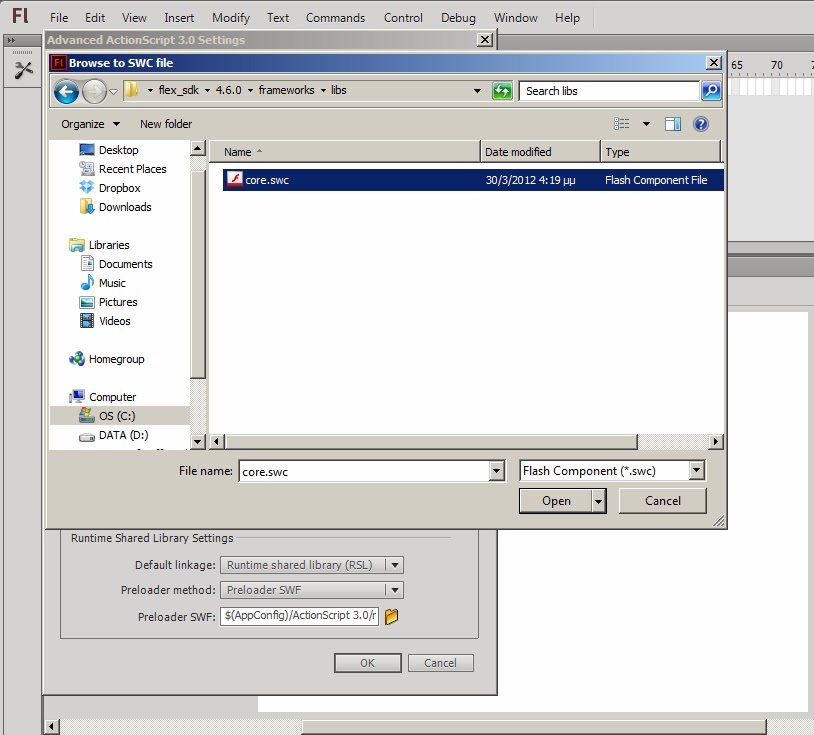Open the Flash Component file type dropdown
This screenshot has height=735, width=814.
[696, 471]
